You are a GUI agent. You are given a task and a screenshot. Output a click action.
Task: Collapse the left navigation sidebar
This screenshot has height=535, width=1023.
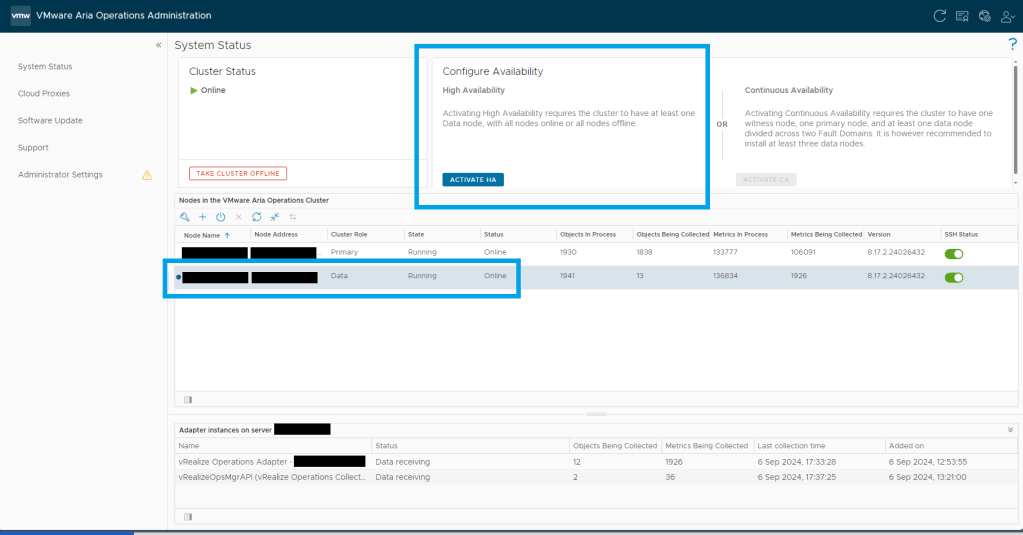coord(158,45)
